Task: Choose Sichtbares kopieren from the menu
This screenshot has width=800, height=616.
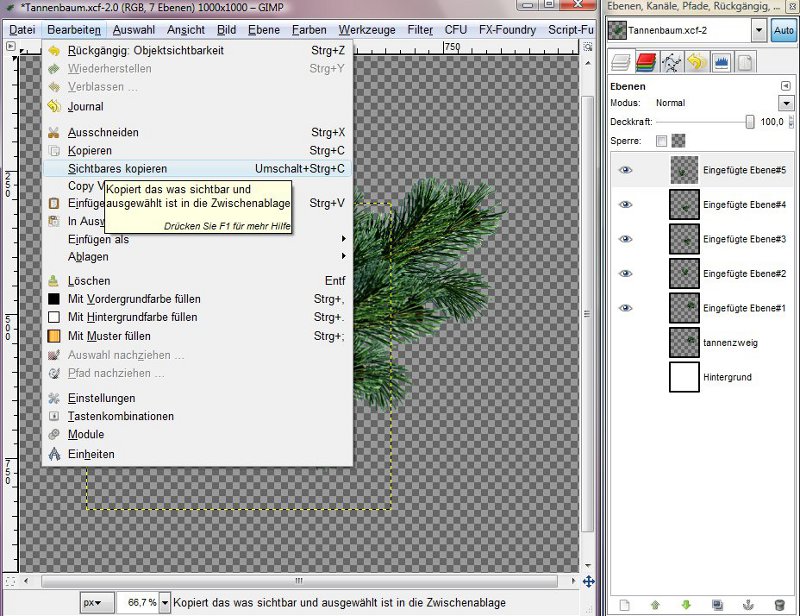Action: coord(118,169)
